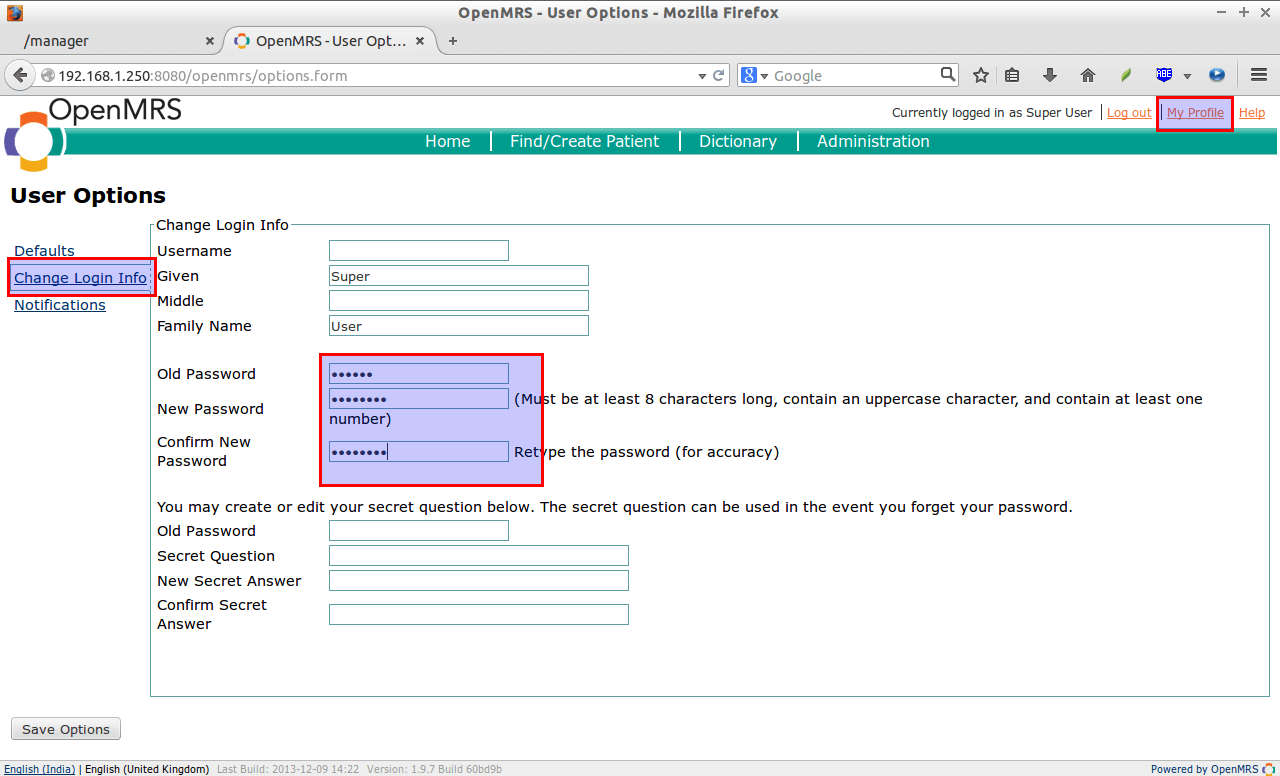Image resolution: width=1280 pixels, height=776 pixels.
Task: Close the /manager tab
Action: (x=209, y=42)
